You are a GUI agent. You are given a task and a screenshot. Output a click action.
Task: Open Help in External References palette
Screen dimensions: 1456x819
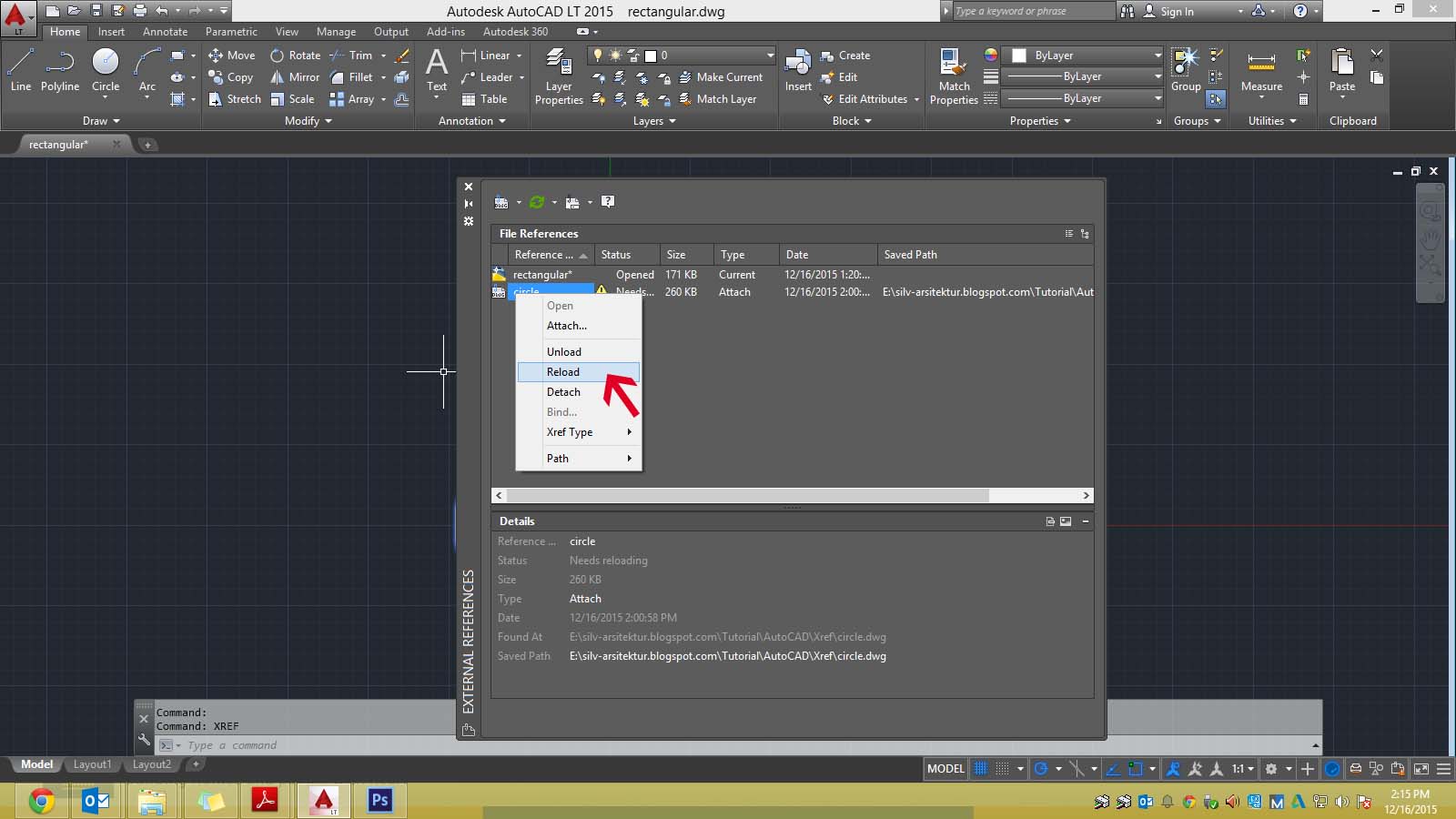[x=608, y=202]
